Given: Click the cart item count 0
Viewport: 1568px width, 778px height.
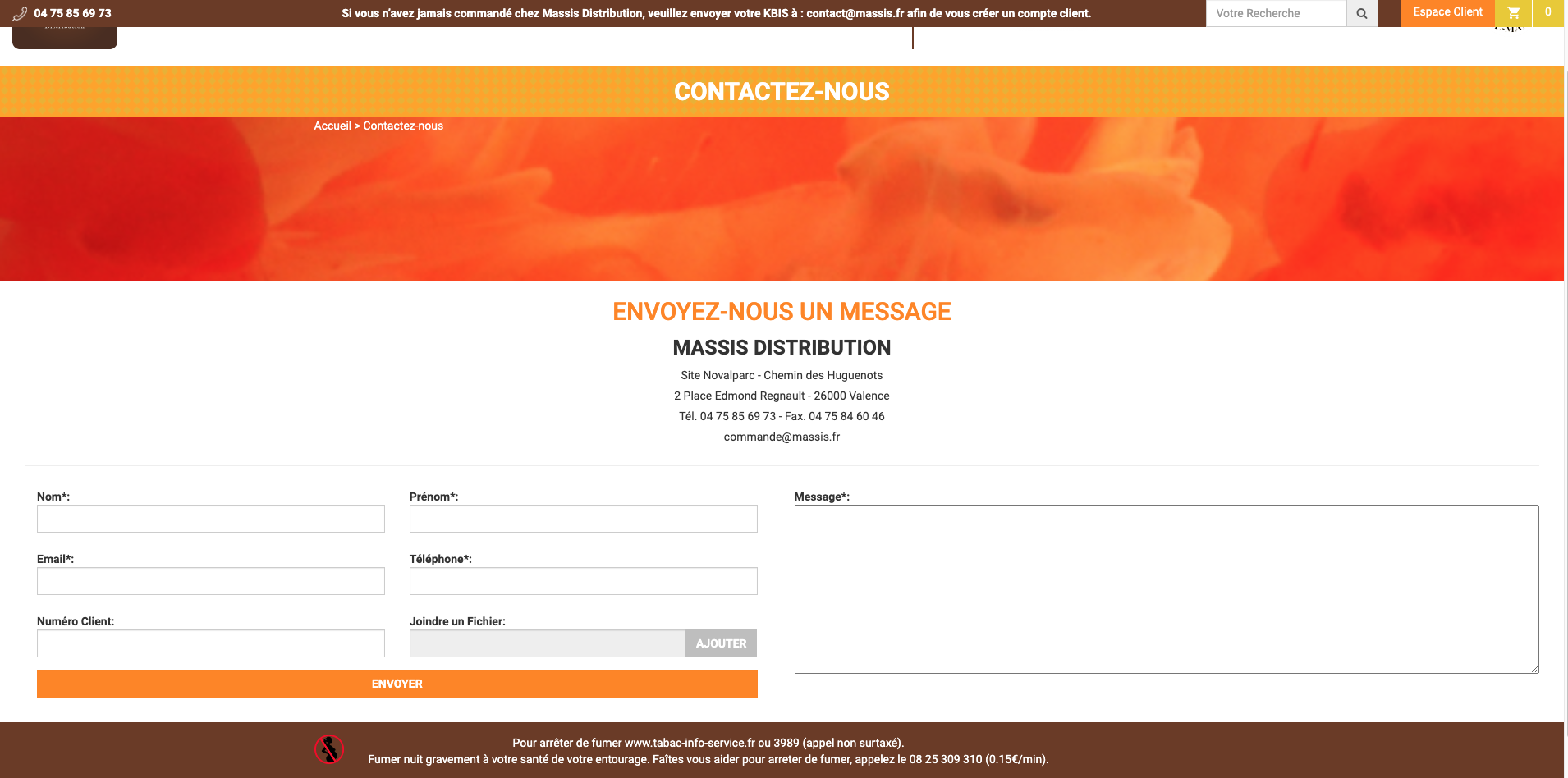Looking at the screenshot, I should (x=1548, y=12).
